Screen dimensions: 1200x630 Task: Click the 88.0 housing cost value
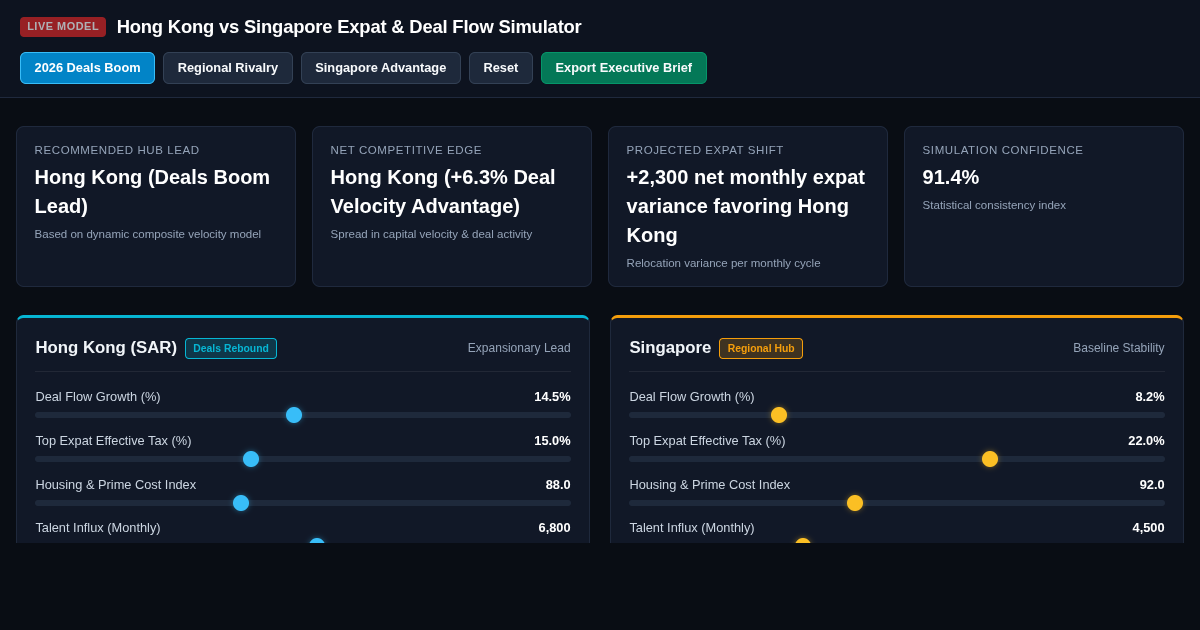pyautogui.click(x=558, y=485)
